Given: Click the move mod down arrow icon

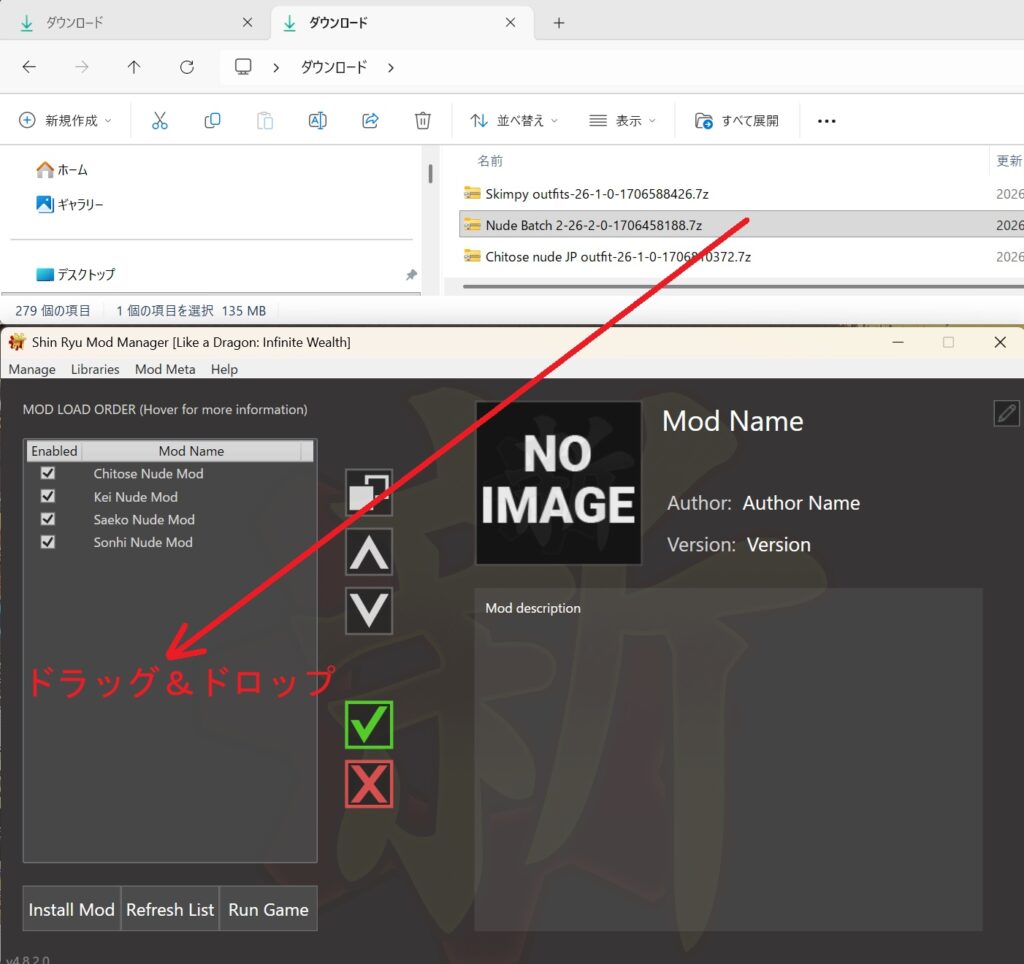Looking at the screenshot, I should tap(369, 610).
